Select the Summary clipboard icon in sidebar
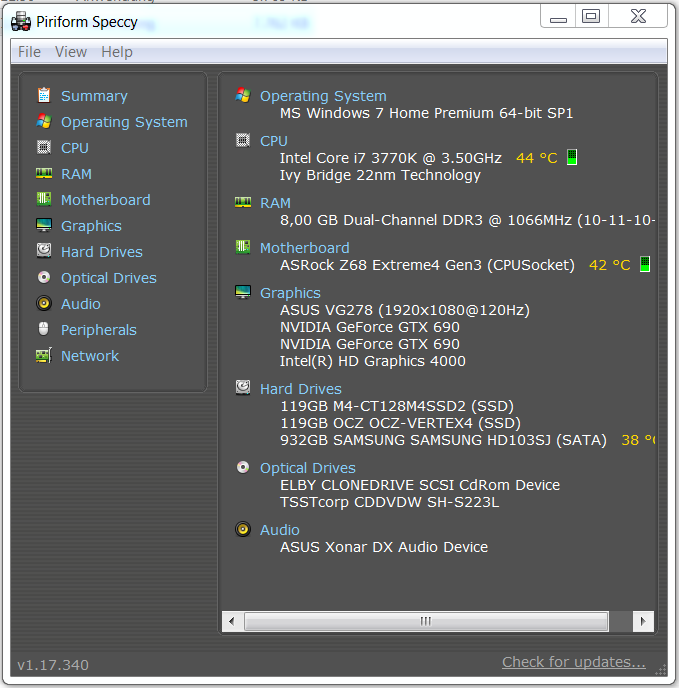 tap(44, 95)
